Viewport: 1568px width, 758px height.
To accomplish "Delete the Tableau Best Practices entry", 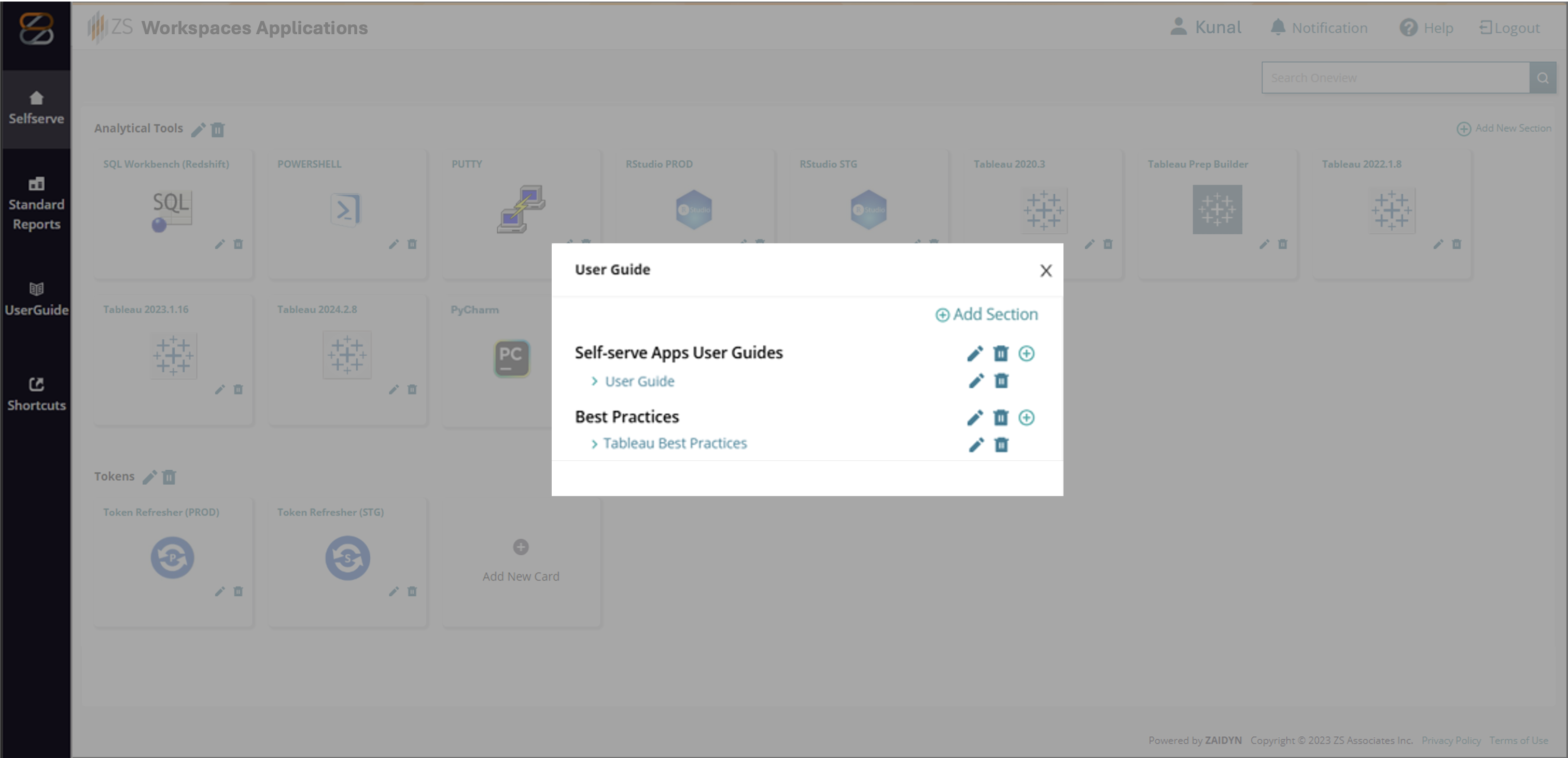I will click(1001, 445).
